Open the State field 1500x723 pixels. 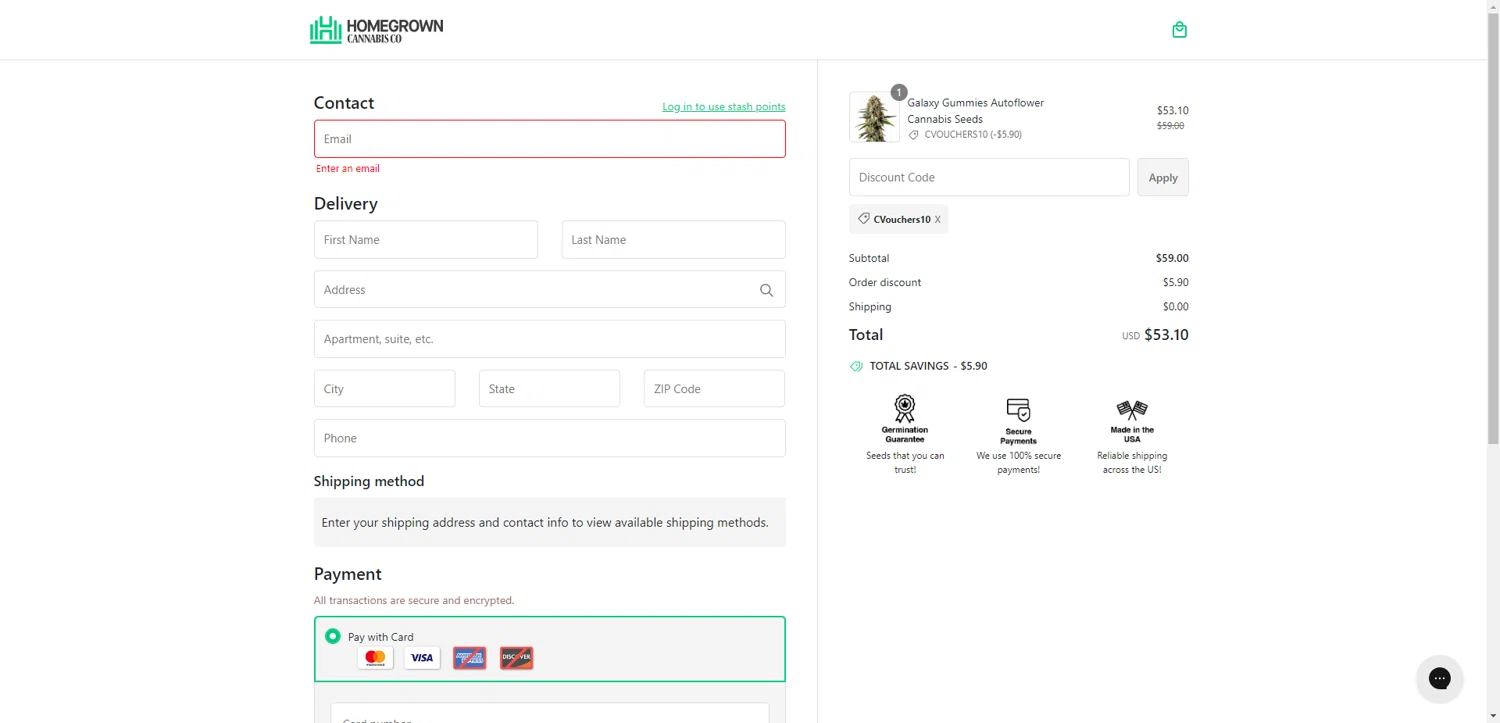point(550,389)
